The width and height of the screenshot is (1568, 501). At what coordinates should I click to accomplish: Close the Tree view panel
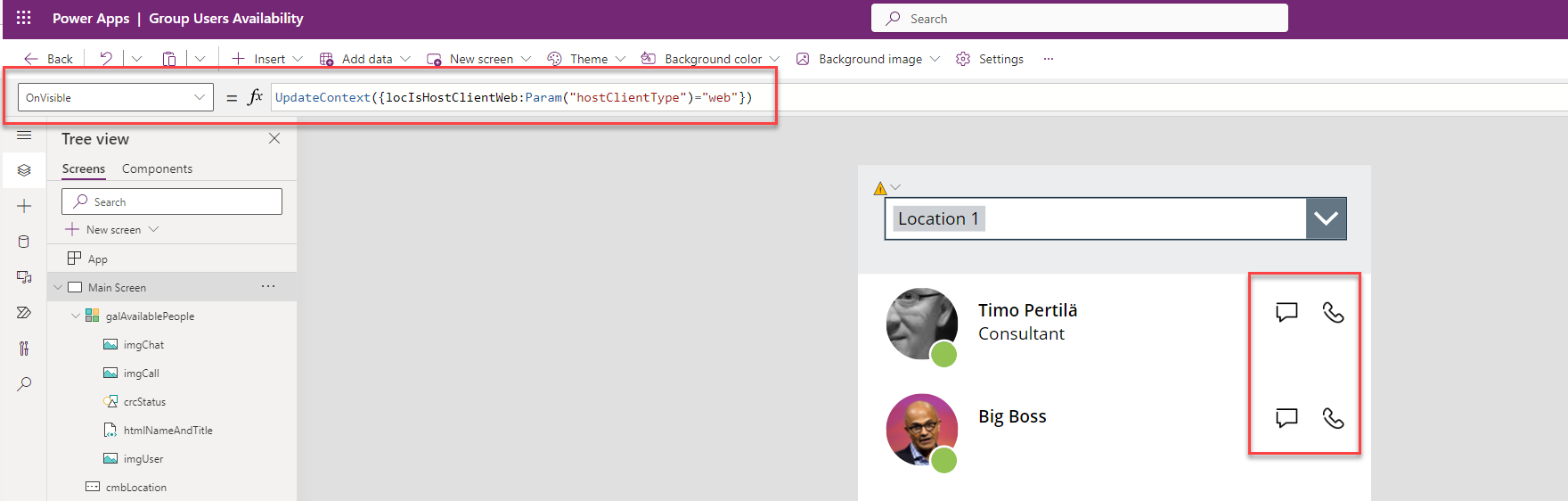pos(274,138)
